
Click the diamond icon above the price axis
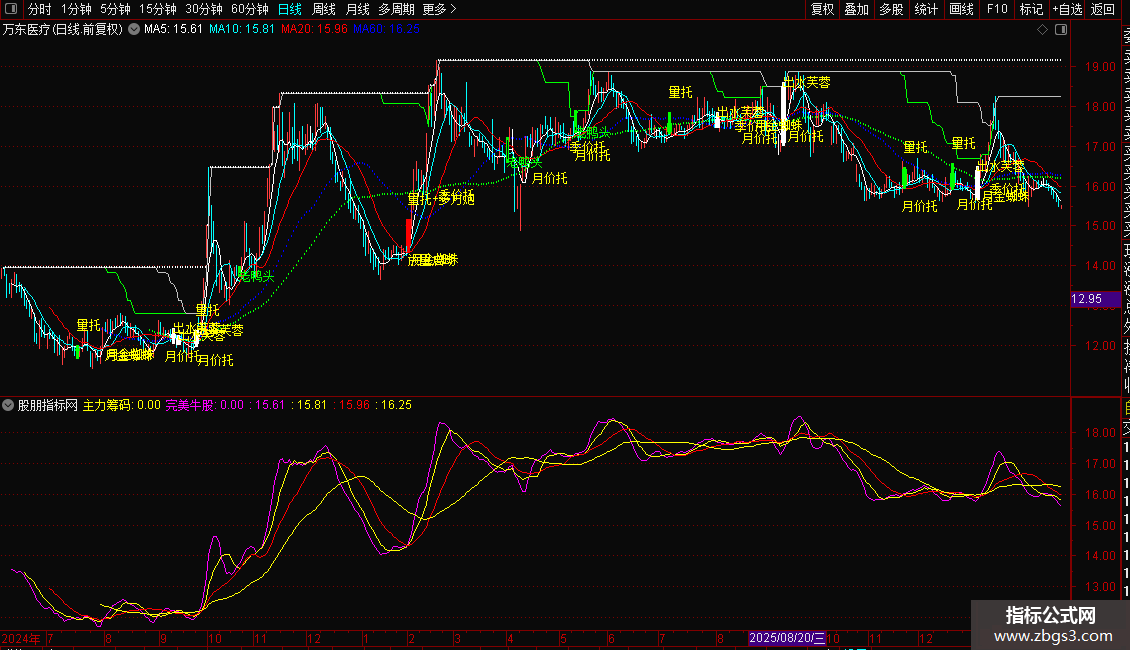[1043, 30]
